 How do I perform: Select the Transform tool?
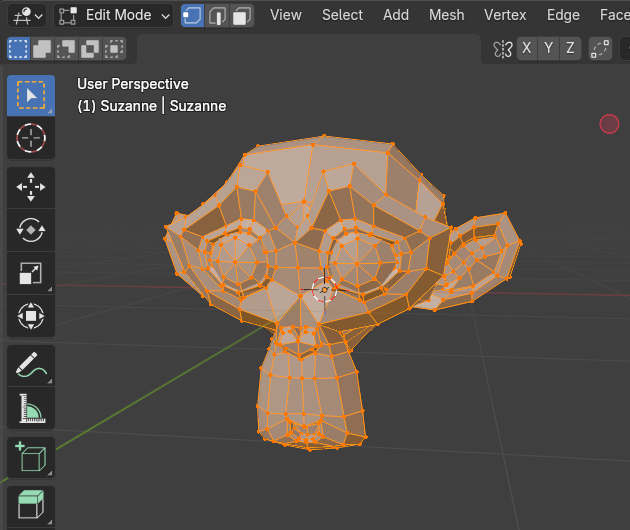pos(31,316)
